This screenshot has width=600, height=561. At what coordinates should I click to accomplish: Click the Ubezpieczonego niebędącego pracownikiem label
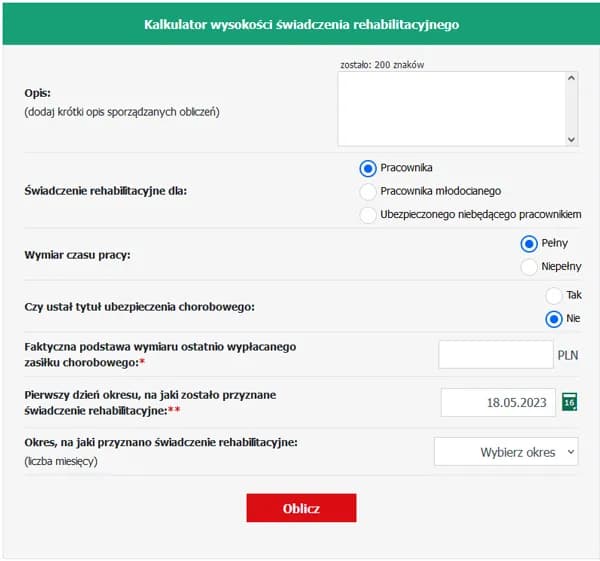(x=480, y=214)
